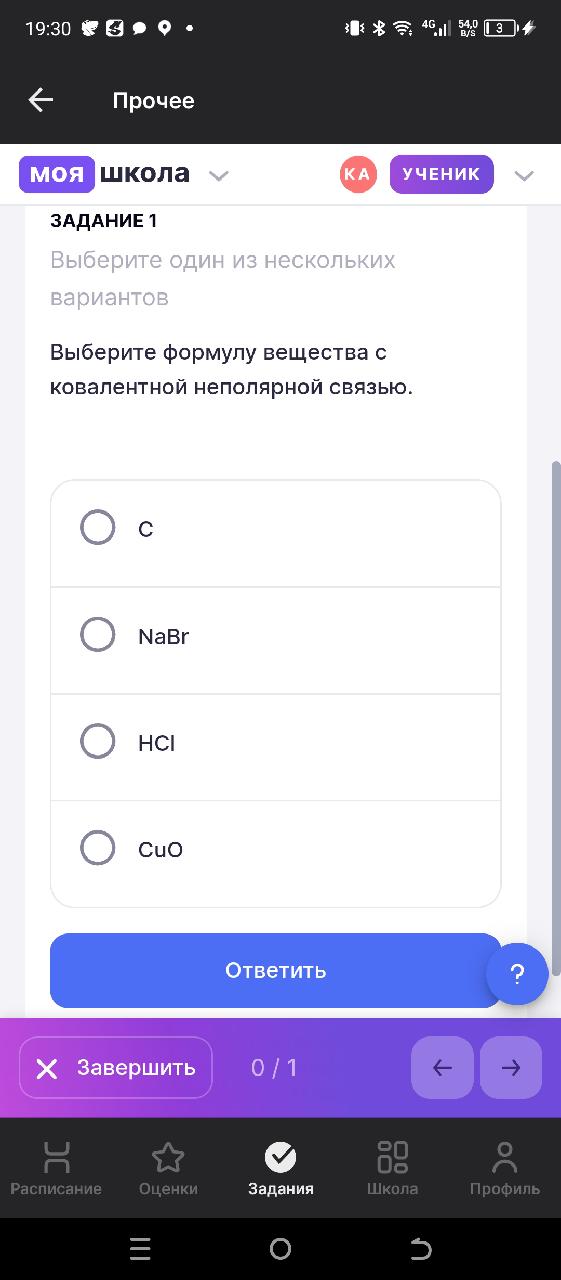The height and width of the screenshot is (1280, 561).
Task: Open the Профиль person icon
Action: pyautogui.click(x=505, y=1157)
